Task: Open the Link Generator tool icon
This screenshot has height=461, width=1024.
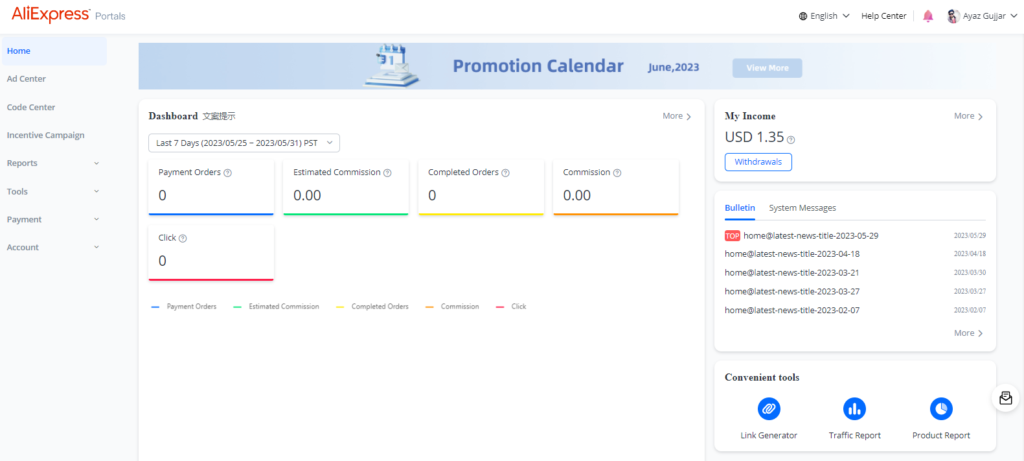Action: coord(769,409)
